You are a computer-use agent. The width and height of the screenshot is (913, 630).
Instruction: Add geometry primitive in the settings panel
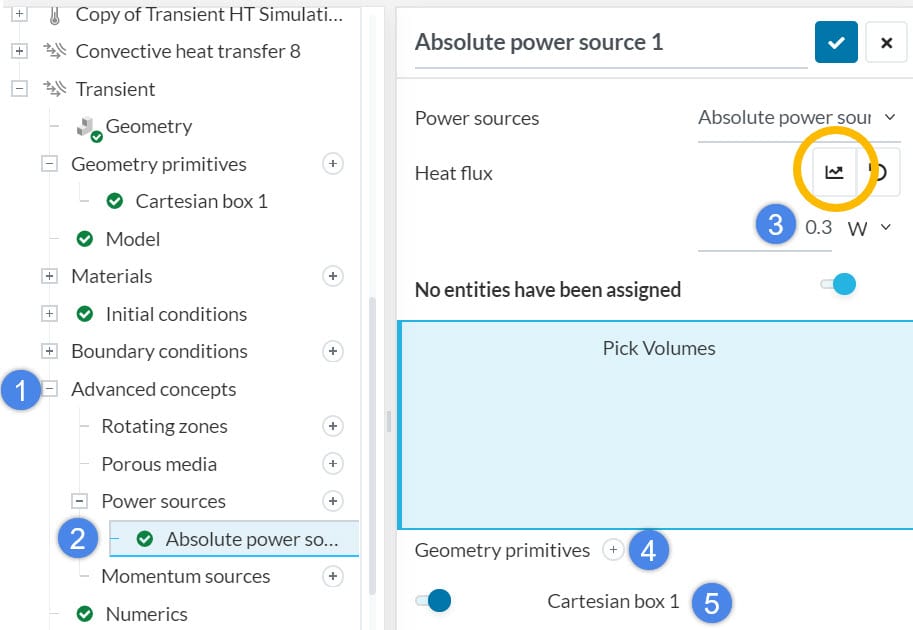614,550
